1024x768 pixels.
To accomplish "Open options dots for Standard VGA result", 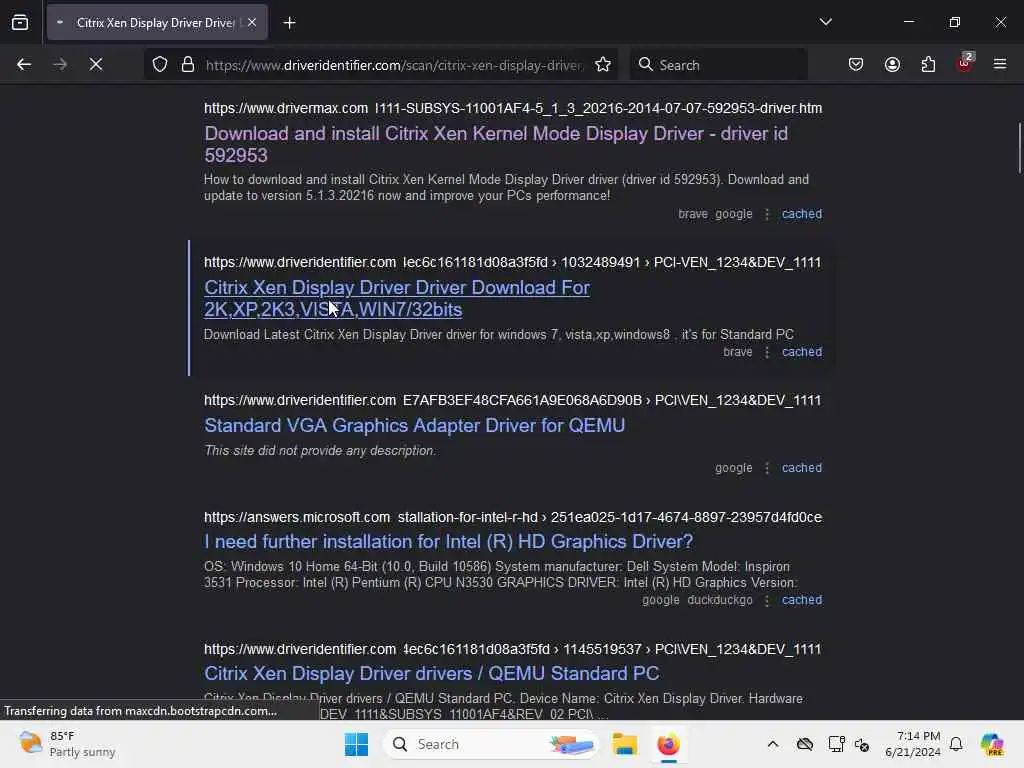I will [767, 468].
